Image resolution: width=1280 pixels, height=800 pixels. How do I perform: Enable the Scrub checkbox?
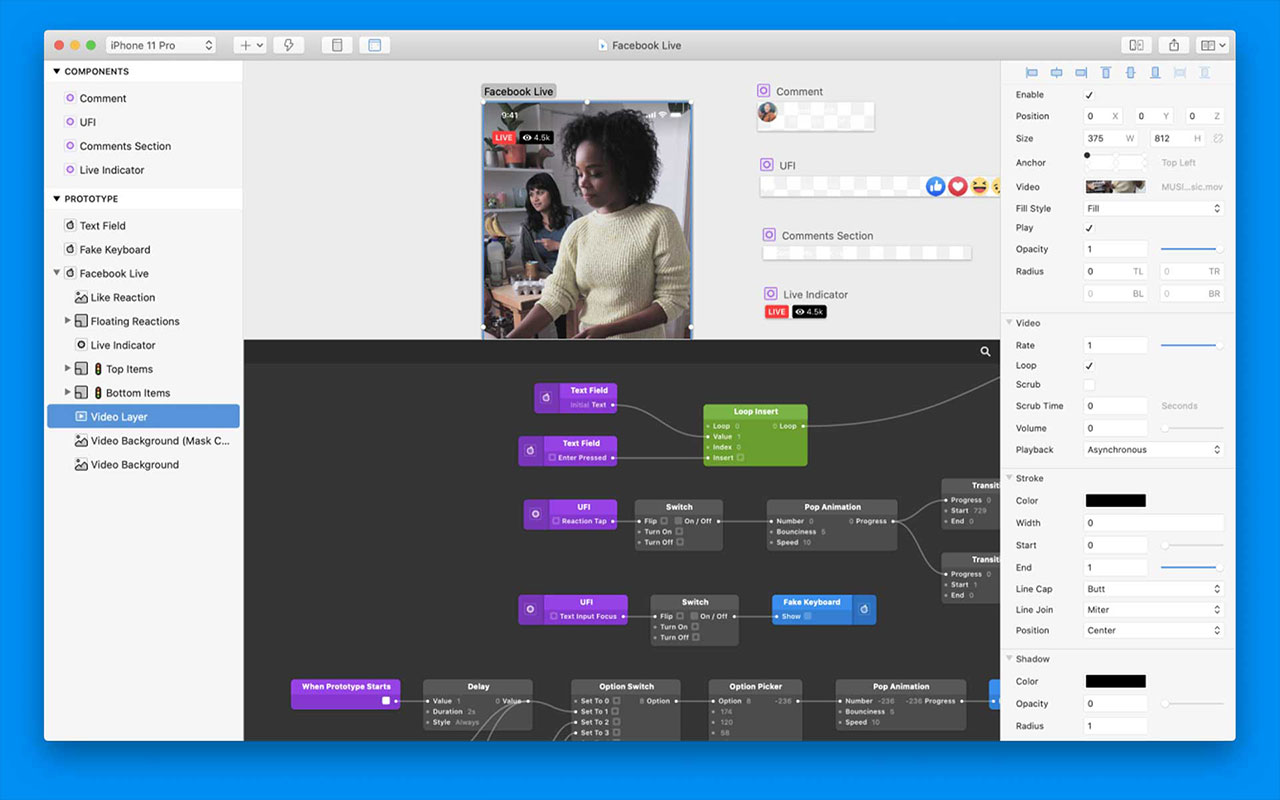point(1089,384)
